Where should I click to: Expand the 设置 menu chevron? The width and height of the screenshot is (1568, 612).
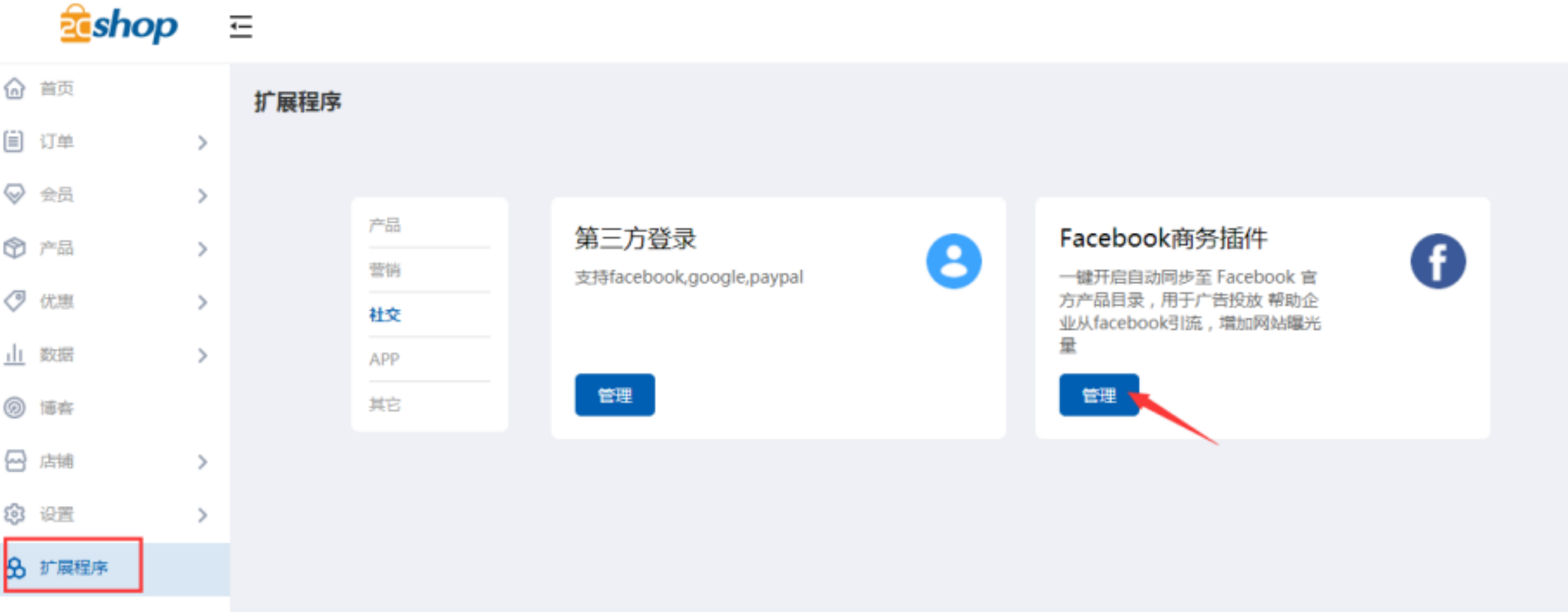click(x=203, y=515)
